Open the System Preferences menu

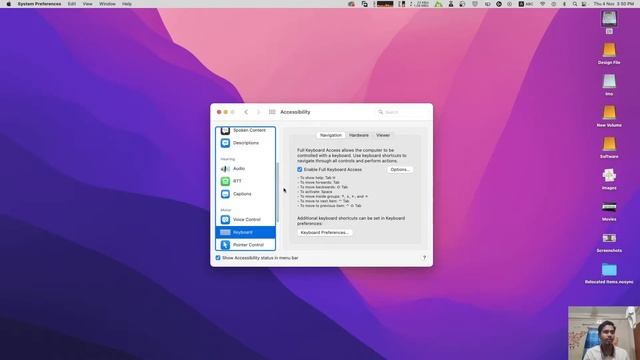coord(39,4)
